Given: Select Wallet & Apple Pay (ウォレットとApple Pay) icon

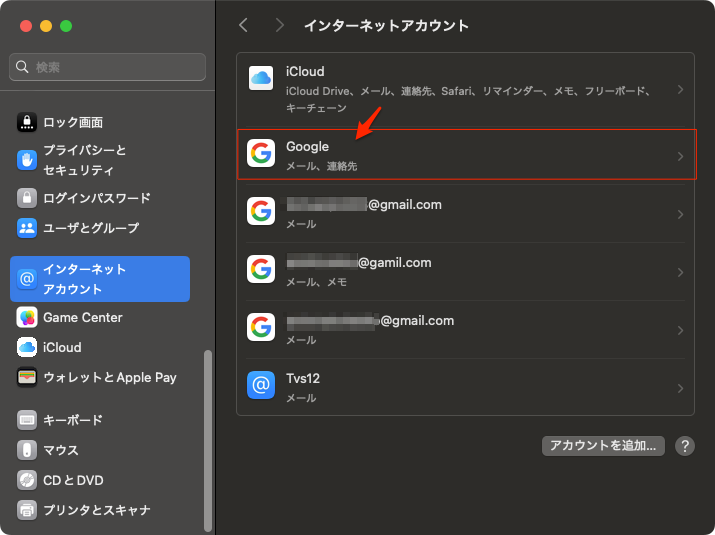Looking at the screenshot, I should point(27,378).
